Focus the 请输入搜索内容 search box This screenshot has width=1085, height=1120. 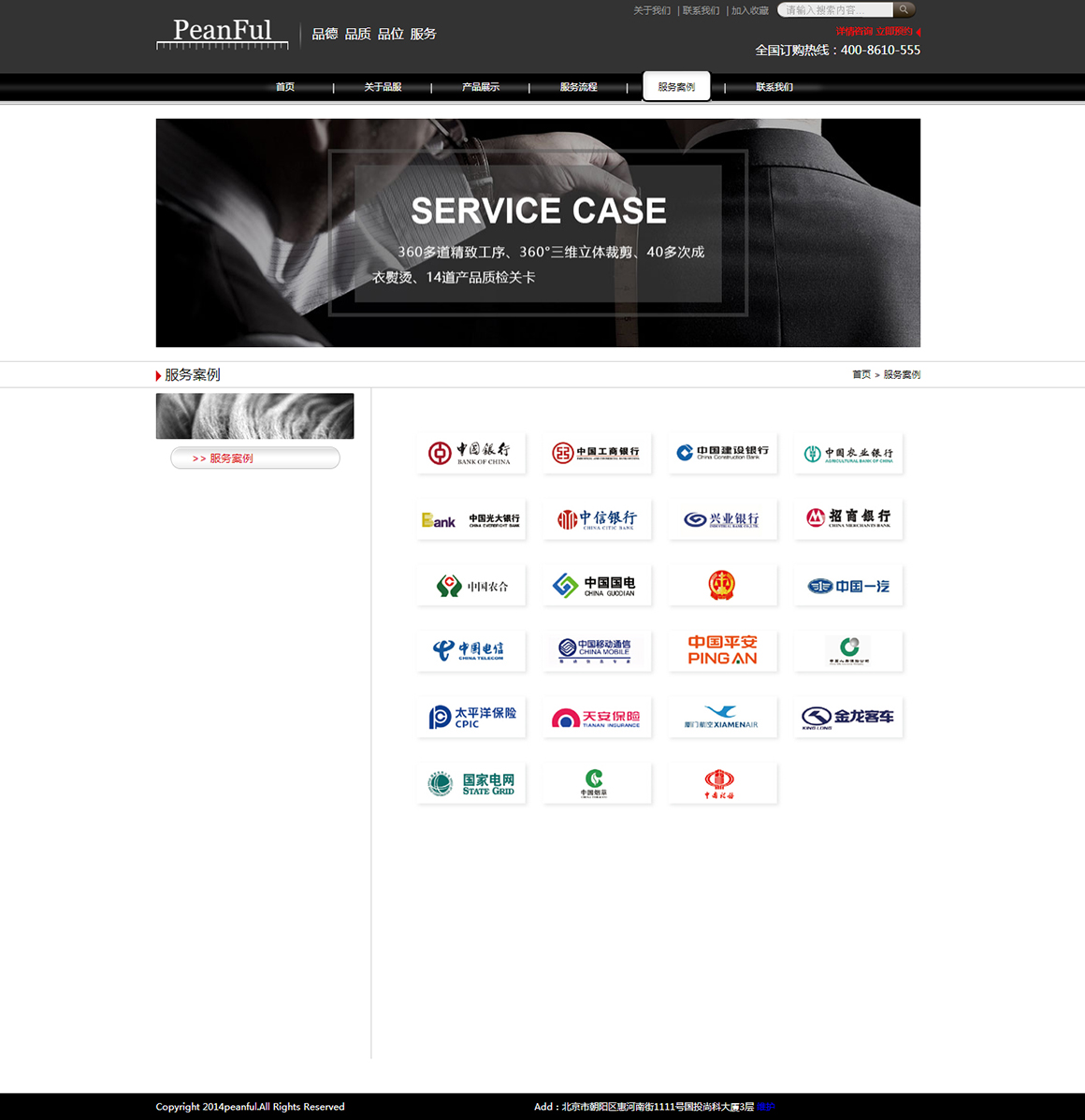pos(835,10)
